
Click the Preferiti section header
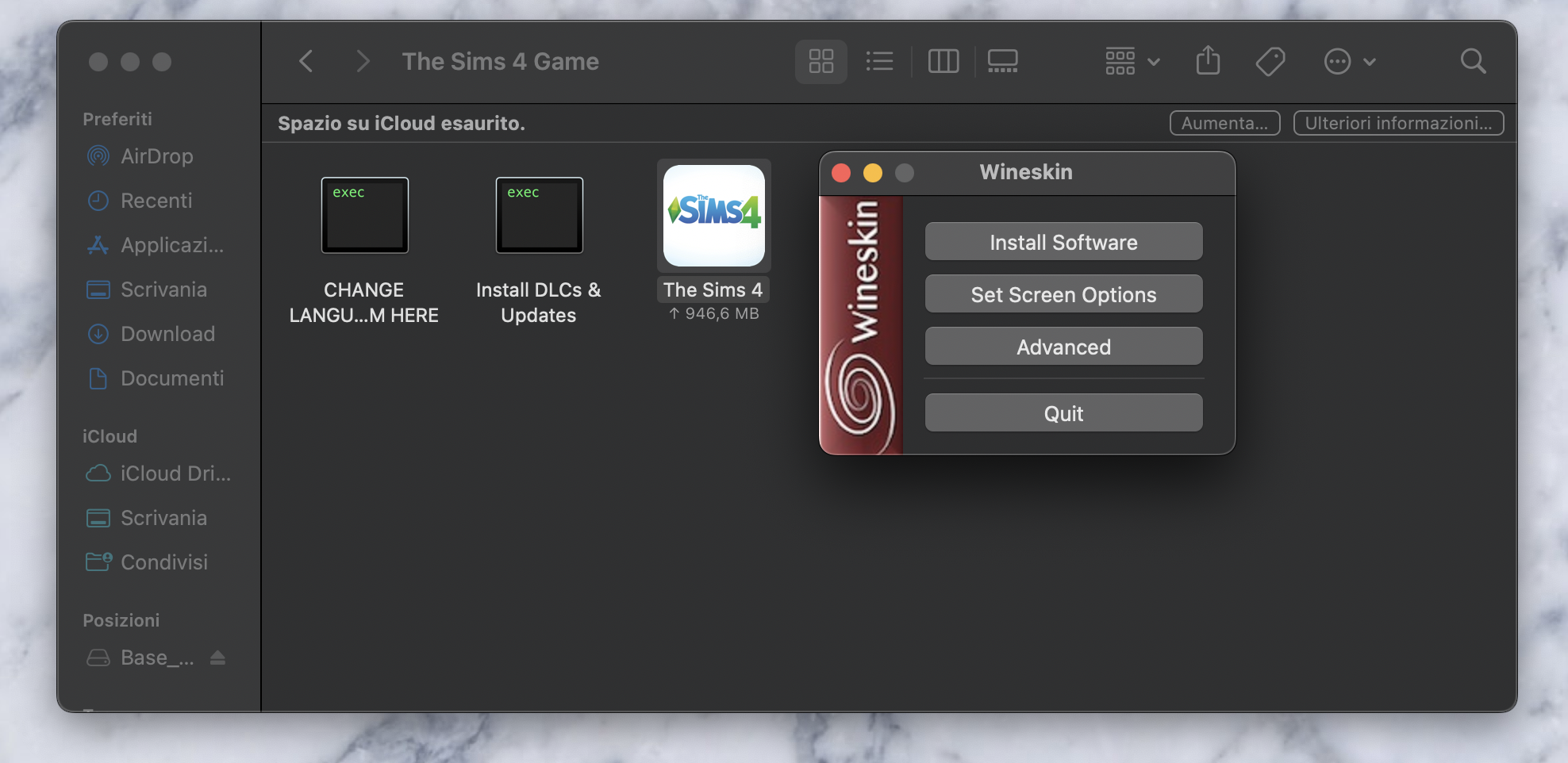point(117,119)
